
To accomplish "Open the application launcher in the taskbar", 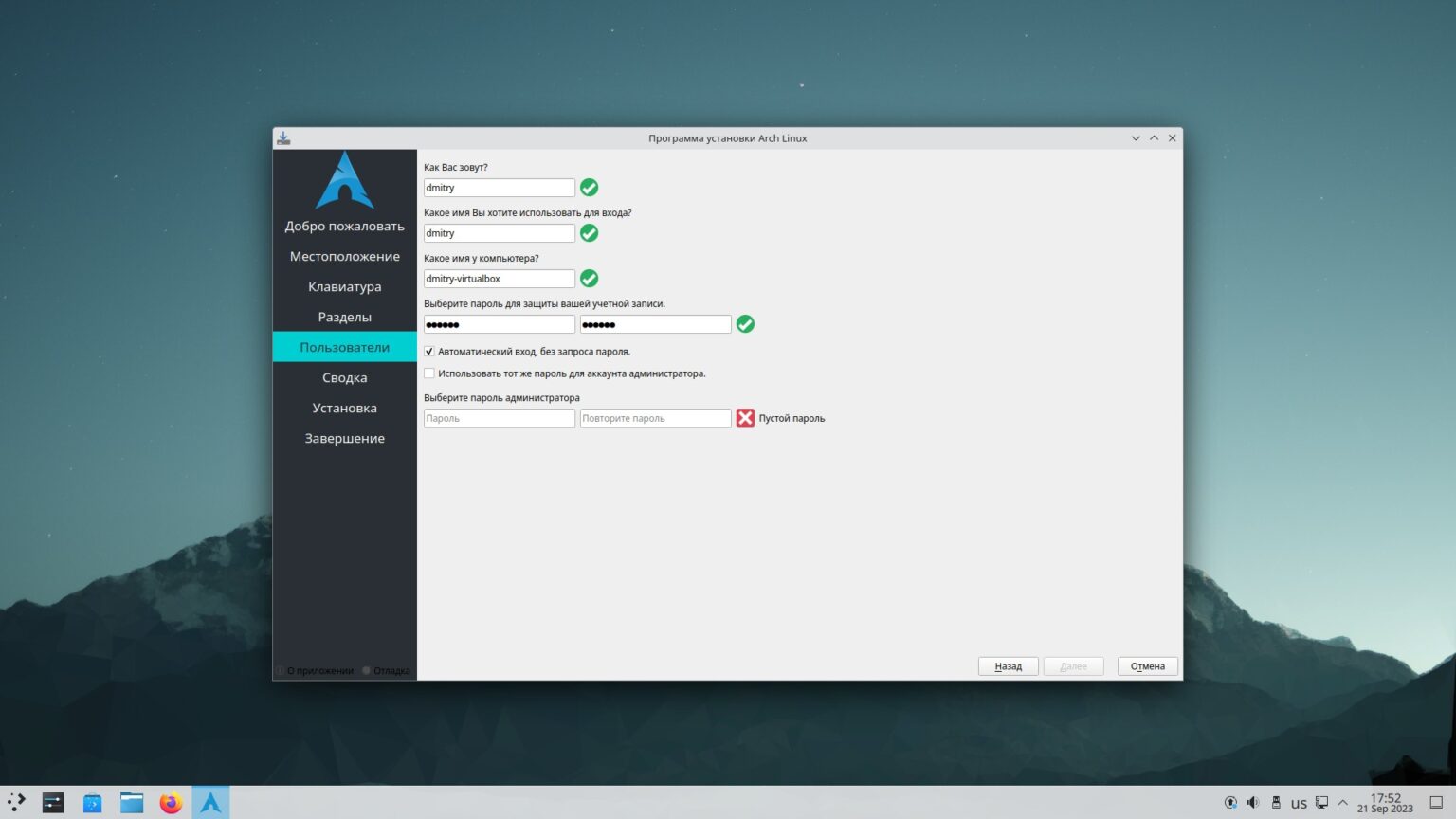I will click(14, 803).
